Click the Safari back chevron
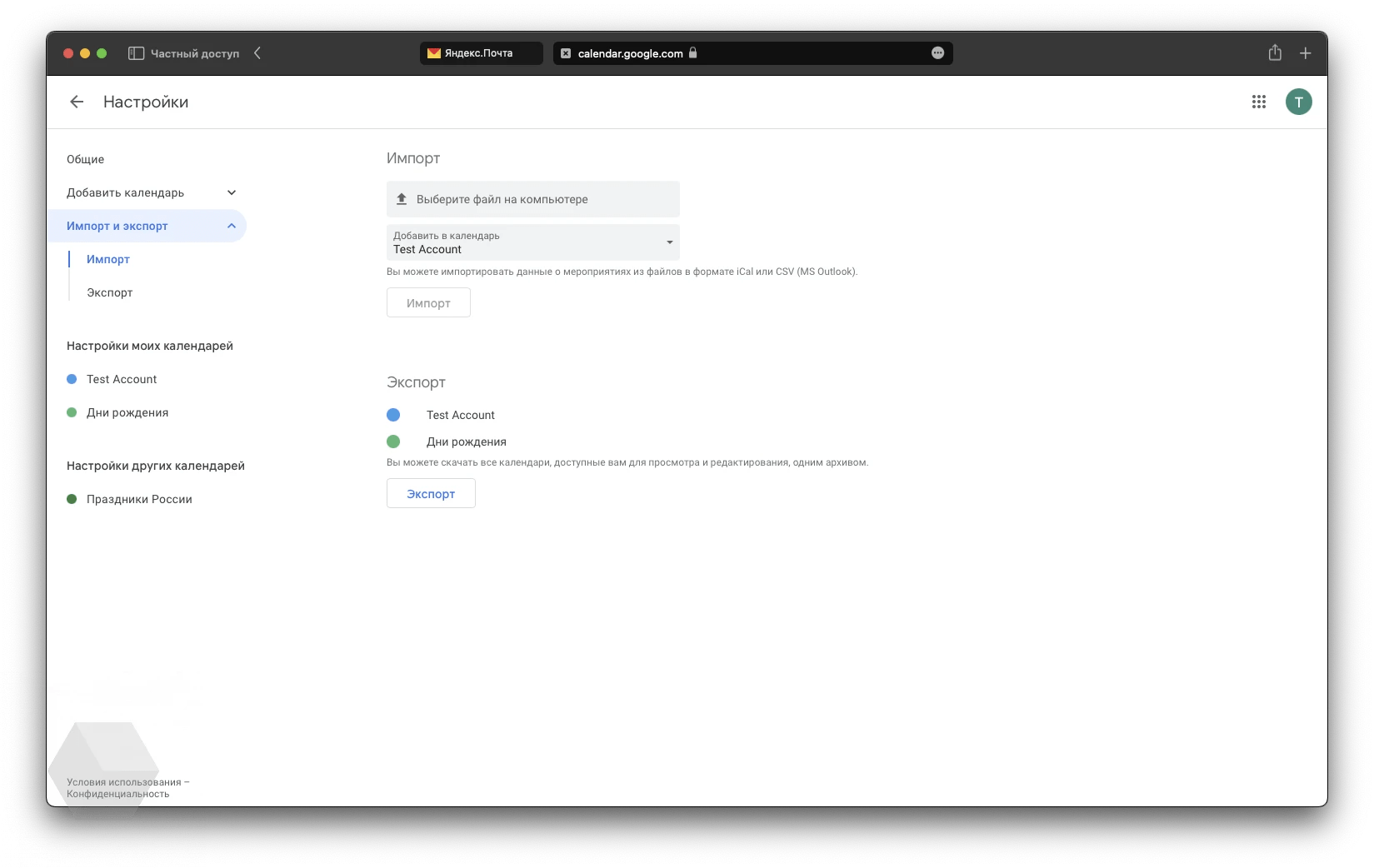The width and height of the screenshot is (1374, 868). (257, 53)
